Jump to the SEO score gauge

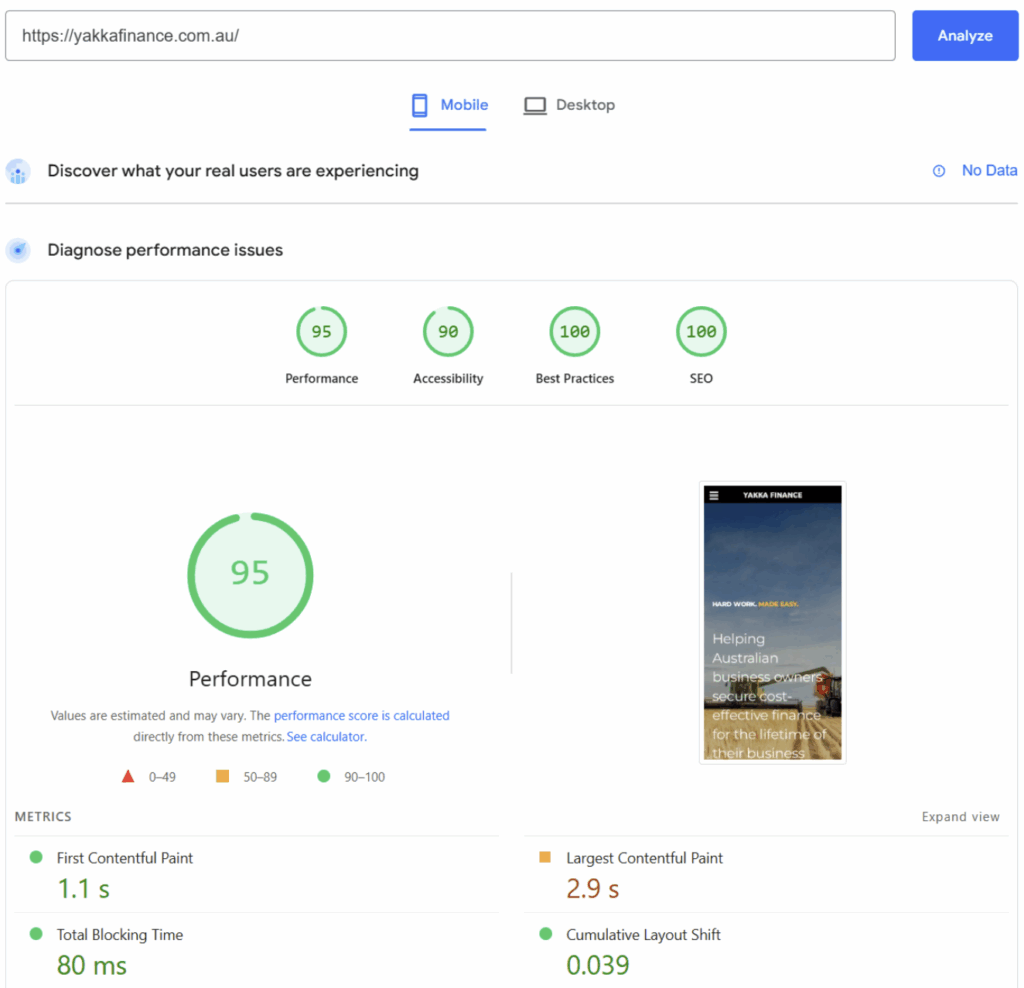(x=701, y=332)
